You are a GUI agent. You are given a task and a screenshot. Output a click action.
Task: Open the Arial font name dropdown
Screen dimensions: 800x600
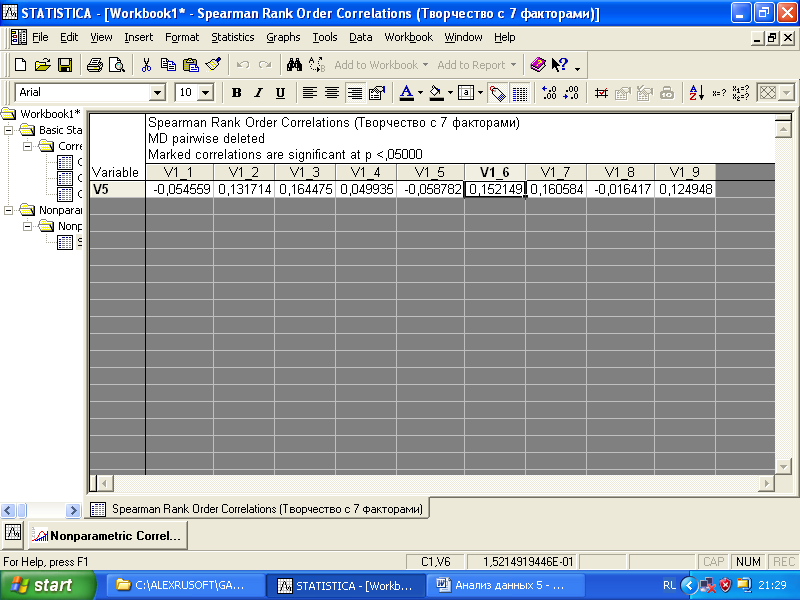click(x=157, y=93)
